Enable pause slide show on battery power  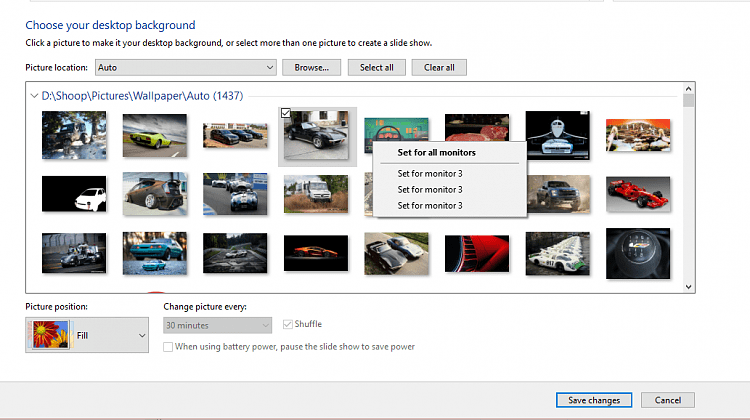(x=168, y=347)
